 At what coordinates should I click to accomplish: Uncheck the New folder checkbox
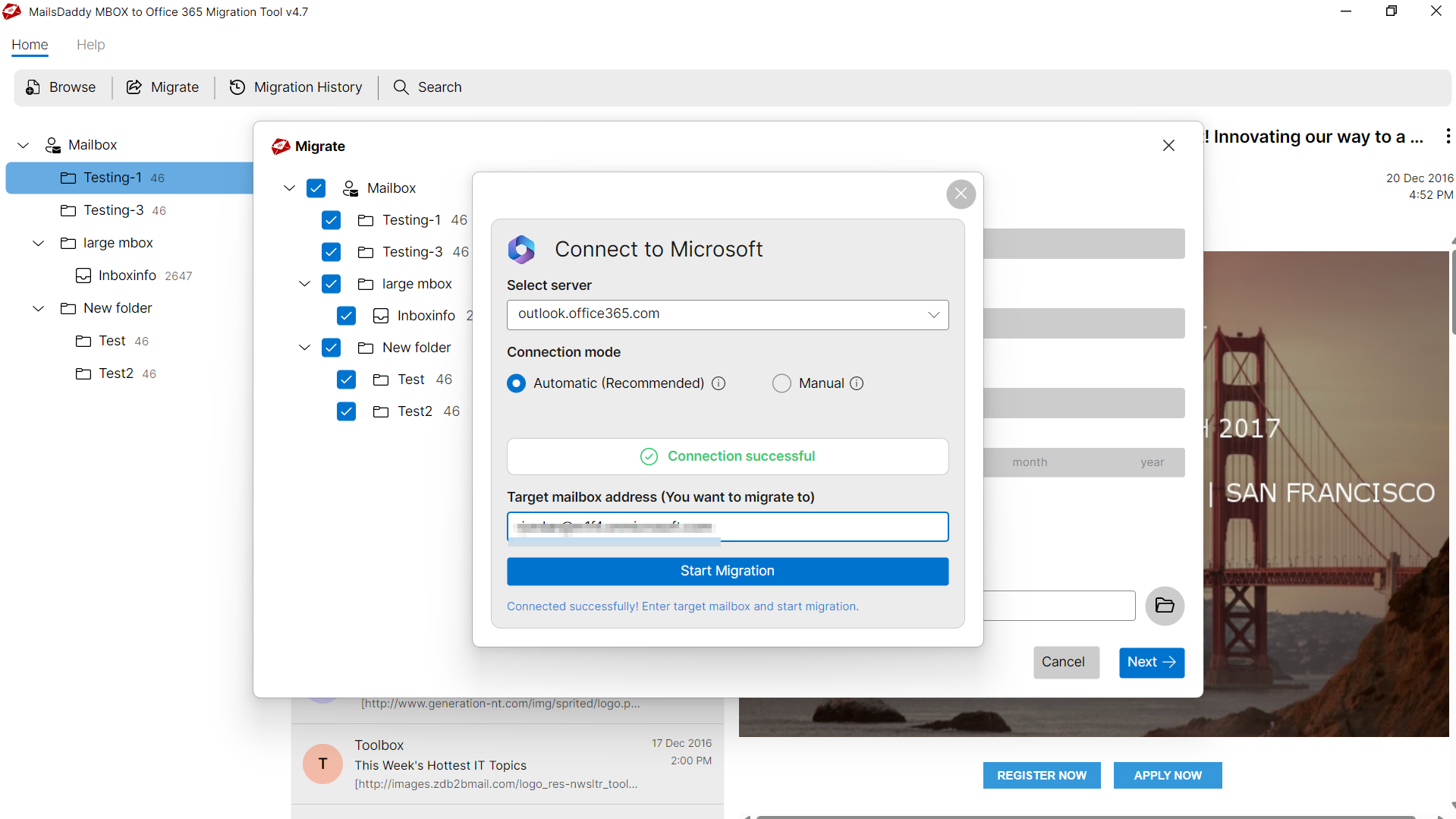tap(331, 348)
